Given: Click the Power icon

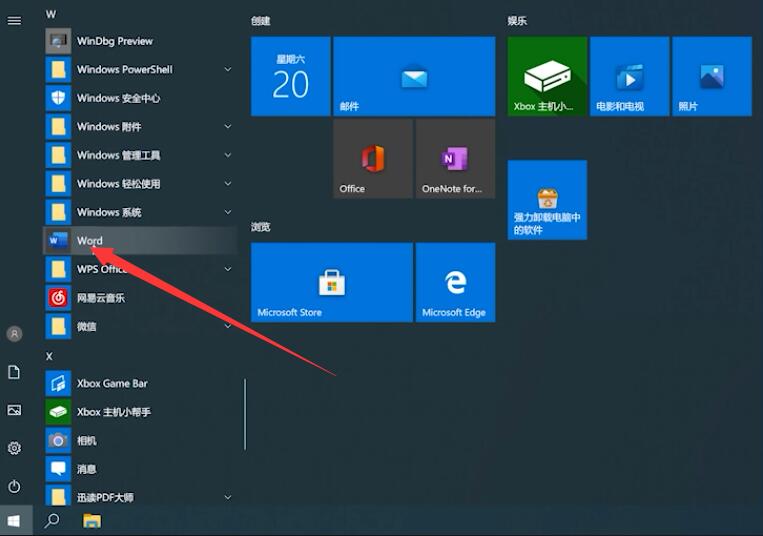Looking at the screenshot, I should (x=14, y=486).
